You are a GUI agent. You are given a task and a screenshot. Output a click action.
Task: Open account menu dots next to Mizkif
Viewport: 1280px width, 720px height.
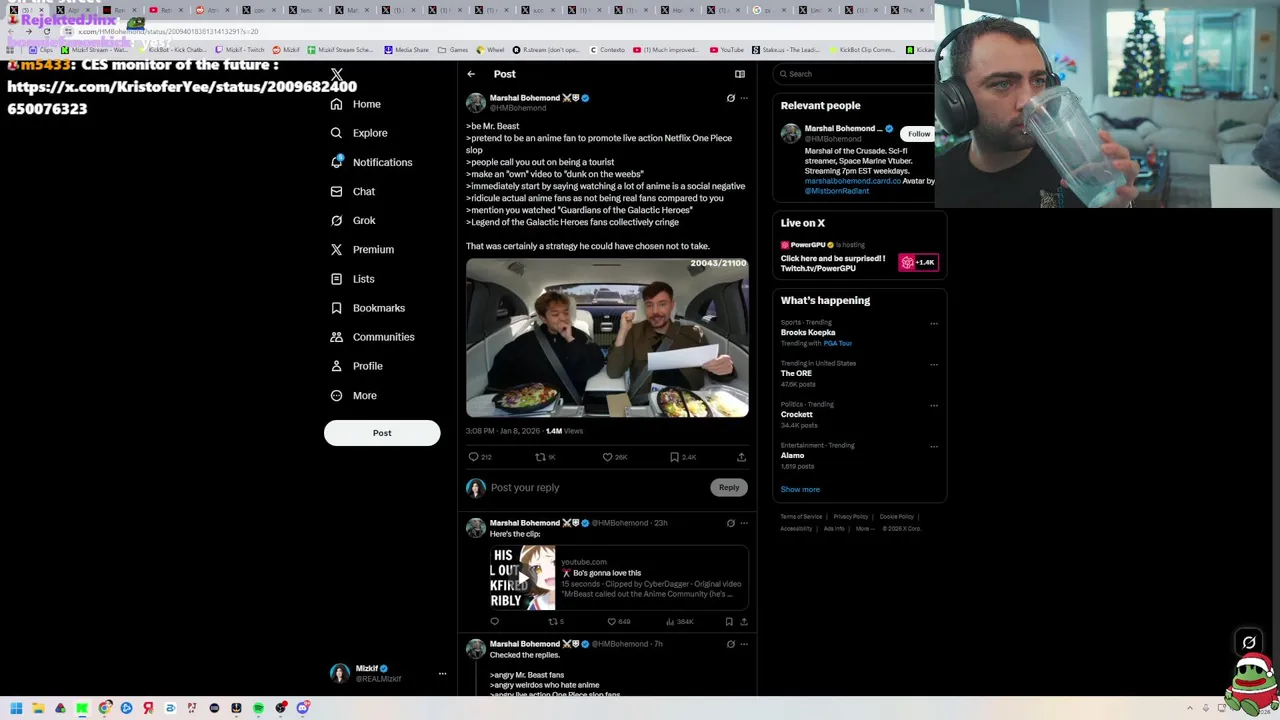coord(442,674)
